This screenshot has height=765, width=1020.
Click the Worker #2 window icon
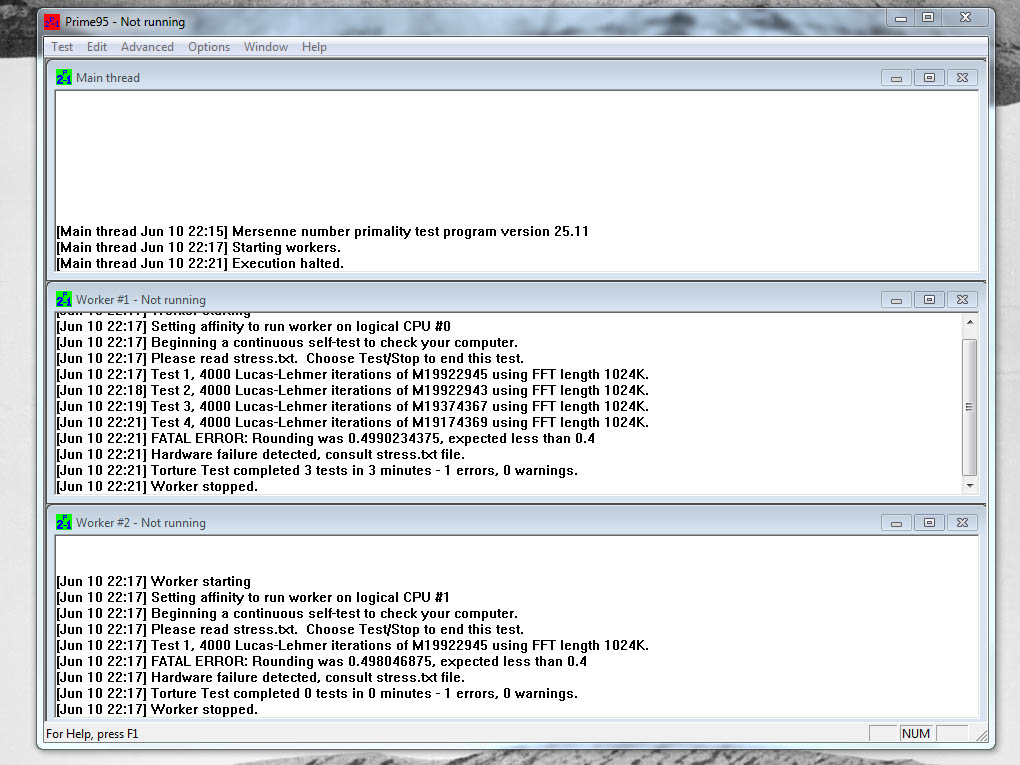pos(64,522)
